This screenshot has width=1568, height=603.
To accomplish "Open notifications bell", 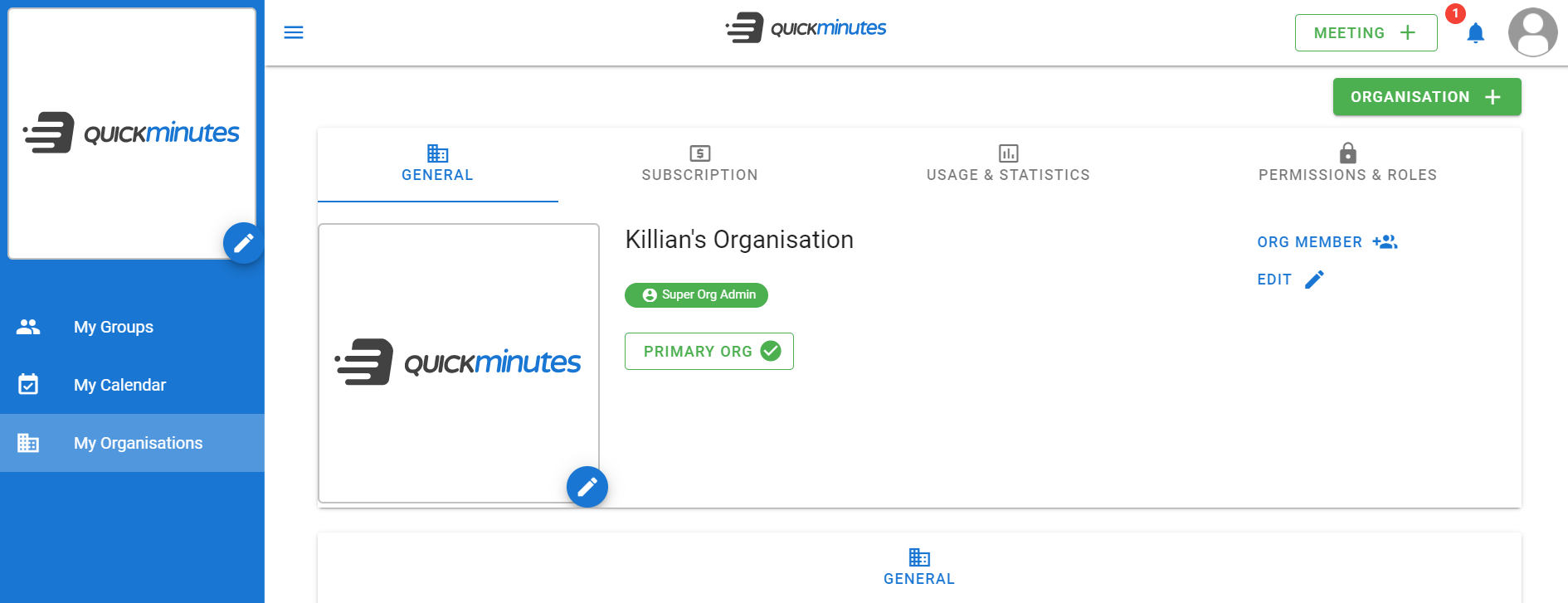I will click(1475, 33).
